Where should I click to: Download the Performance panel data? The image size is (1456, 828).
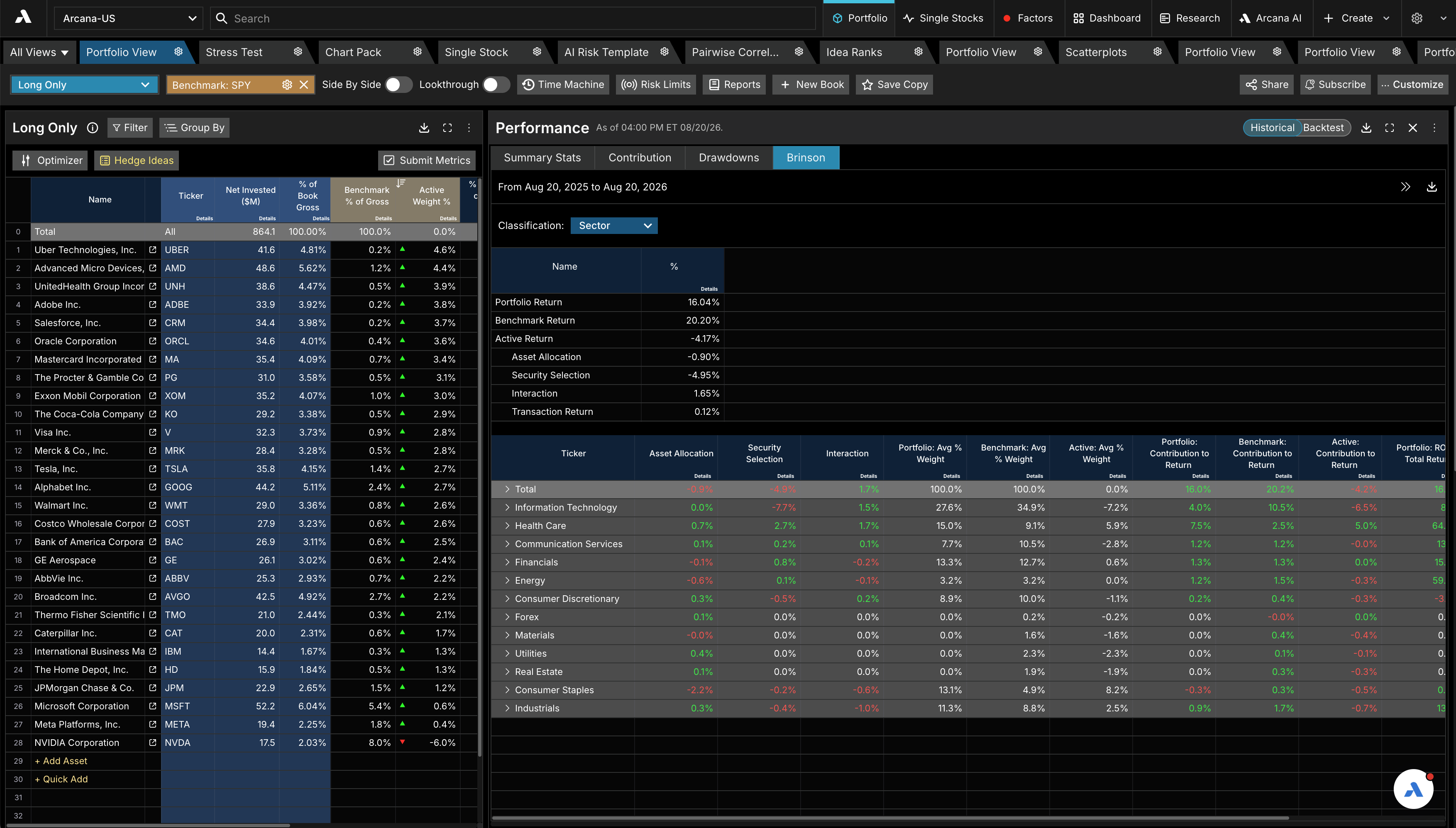(1366, 128)
